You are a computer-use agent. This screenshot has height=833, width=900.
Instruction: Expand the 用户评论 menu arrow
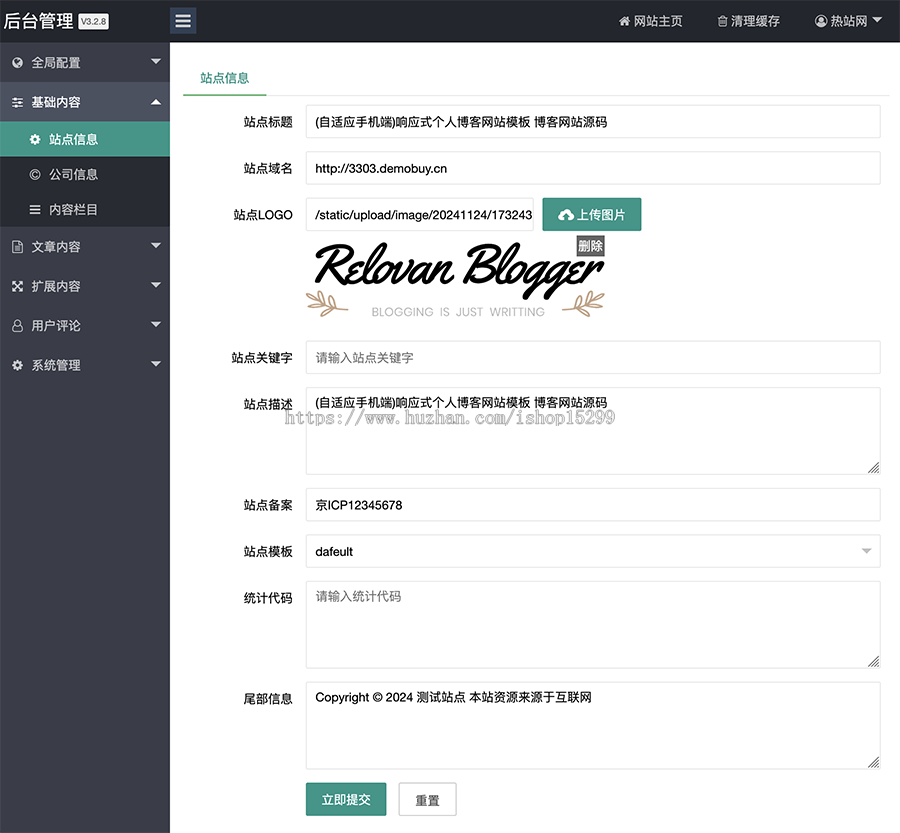tap(156, 324)
